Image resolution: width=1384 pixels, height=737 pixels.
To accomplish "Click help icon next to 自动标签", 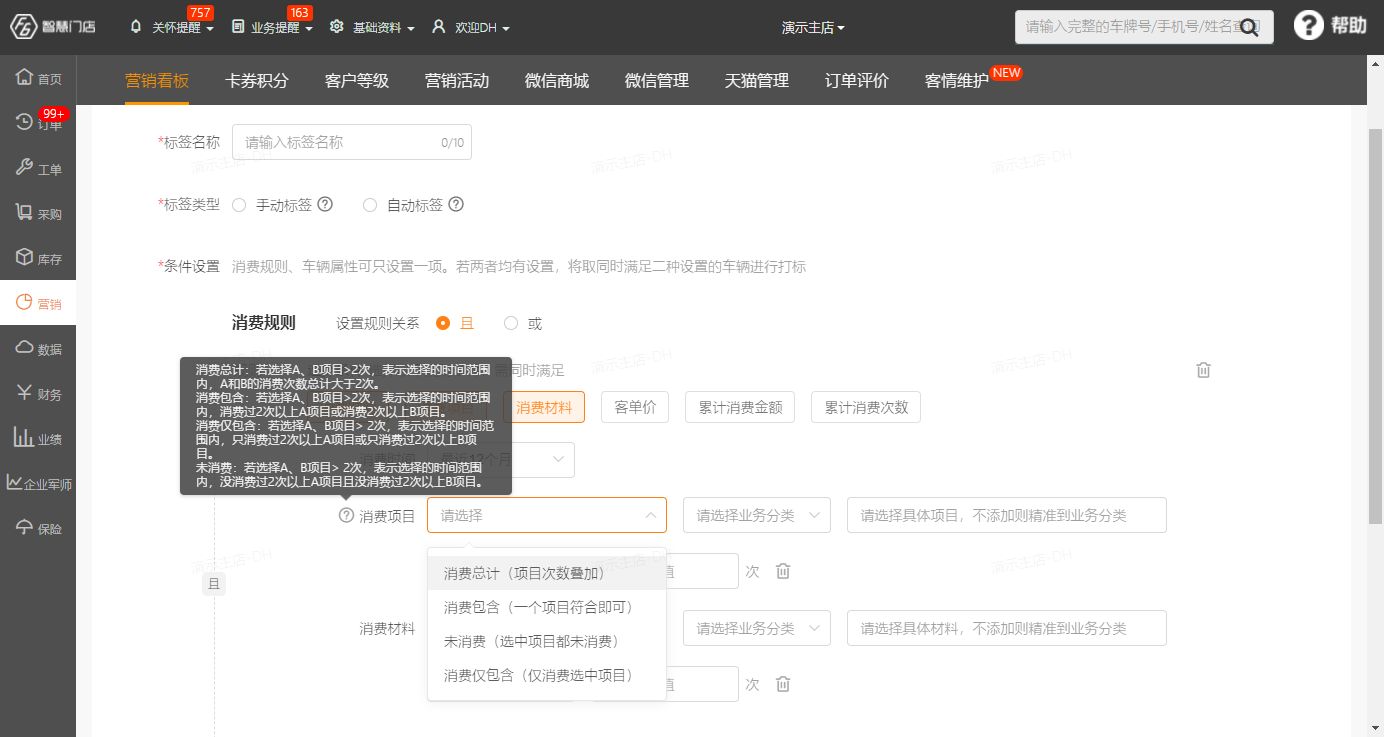I will point(456,204).
